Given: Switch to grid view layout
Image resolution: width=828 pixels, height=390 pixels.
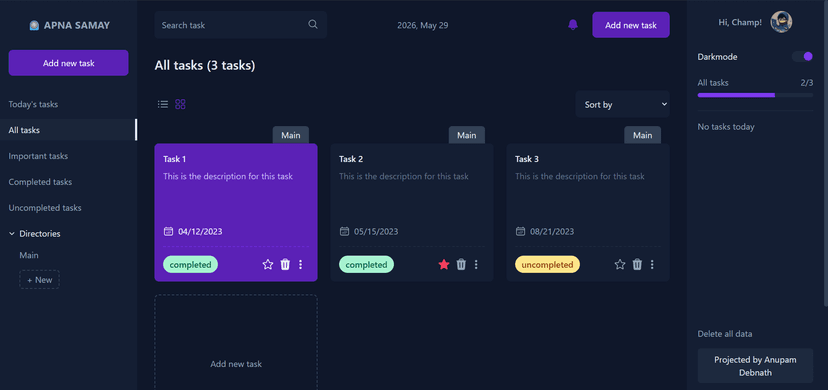Looking at the screenshot, I should point(180,104).
